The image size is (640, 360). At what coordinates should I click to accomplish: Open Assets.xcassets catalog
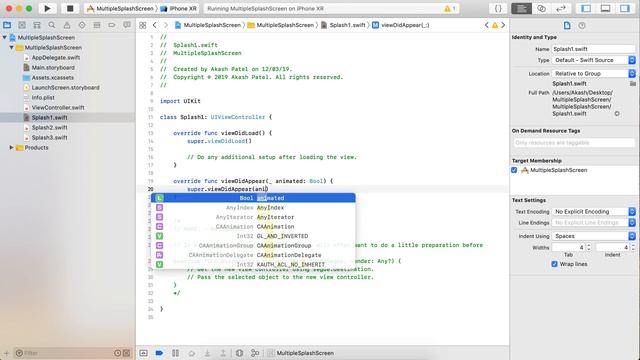click(53, 78)
